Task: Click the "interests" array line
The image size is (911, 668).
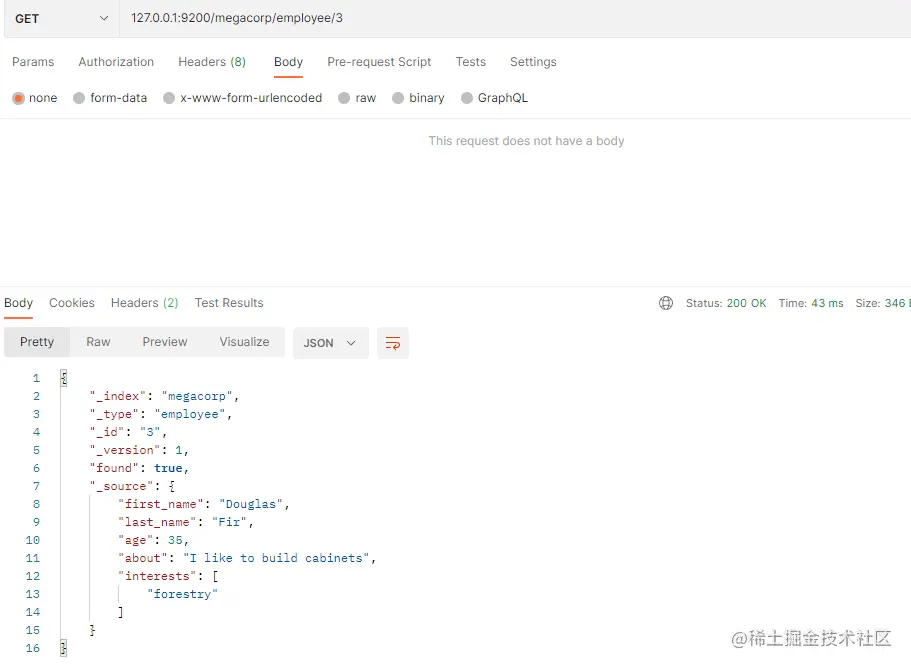Action: (168, 576)
